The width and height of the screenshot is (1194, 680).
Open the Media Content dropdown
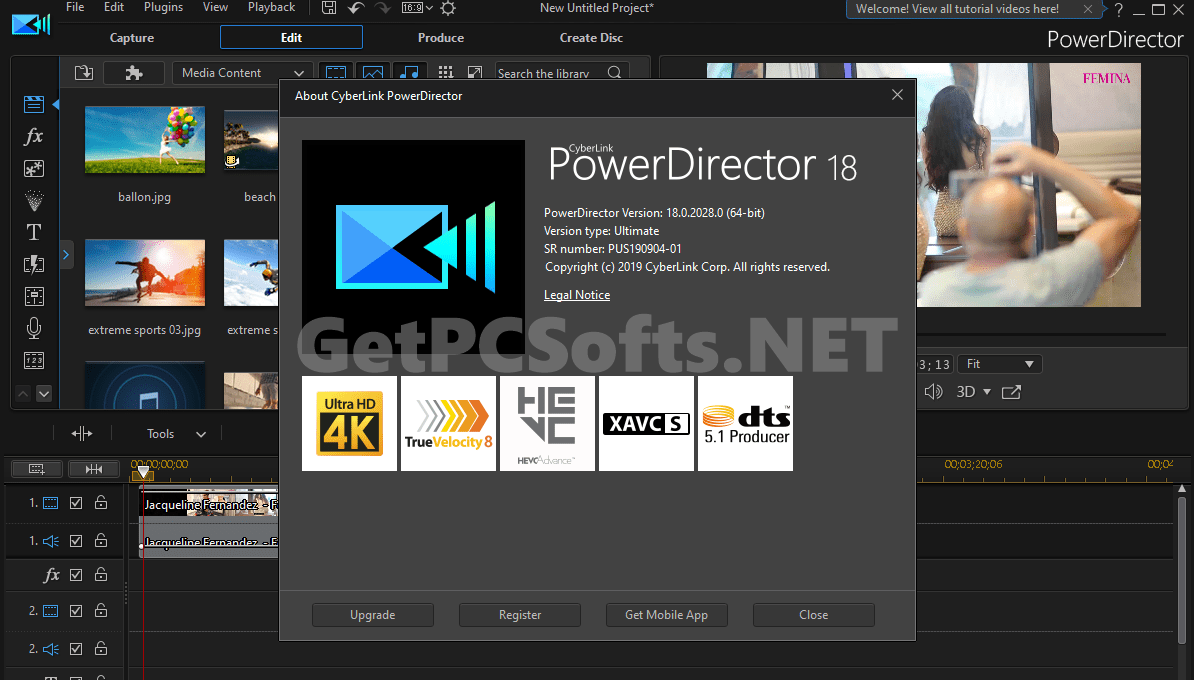coord(242,72)
